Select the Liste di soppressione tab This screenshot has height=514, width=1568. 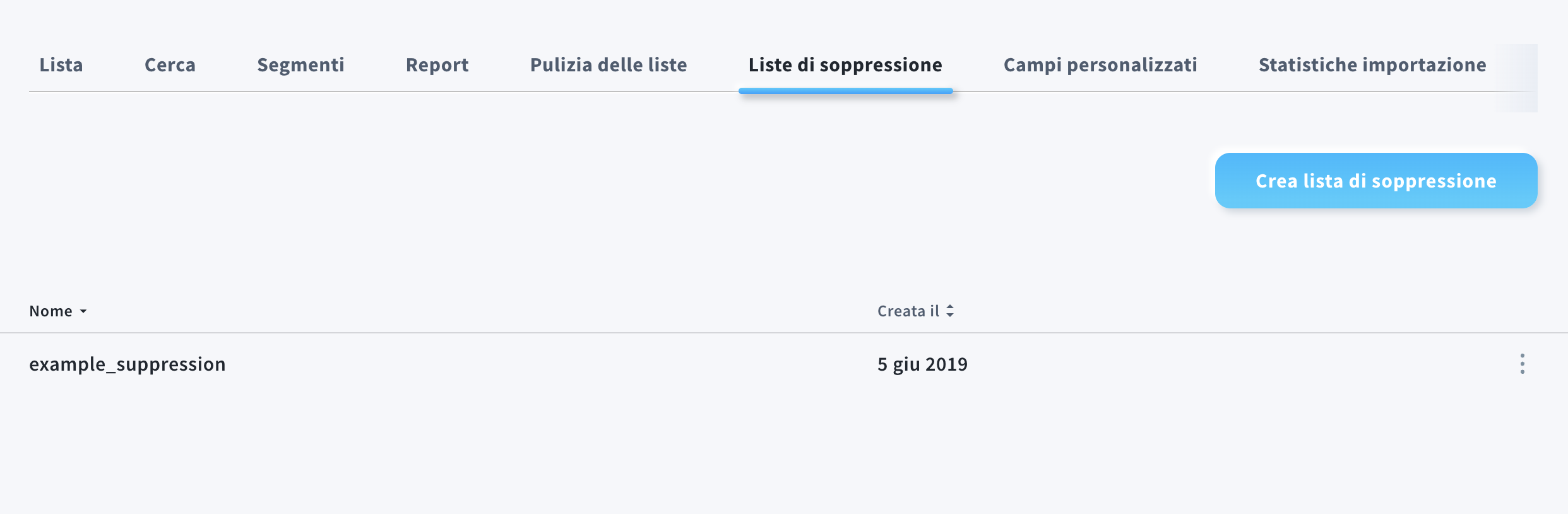(x=845, y=65)
